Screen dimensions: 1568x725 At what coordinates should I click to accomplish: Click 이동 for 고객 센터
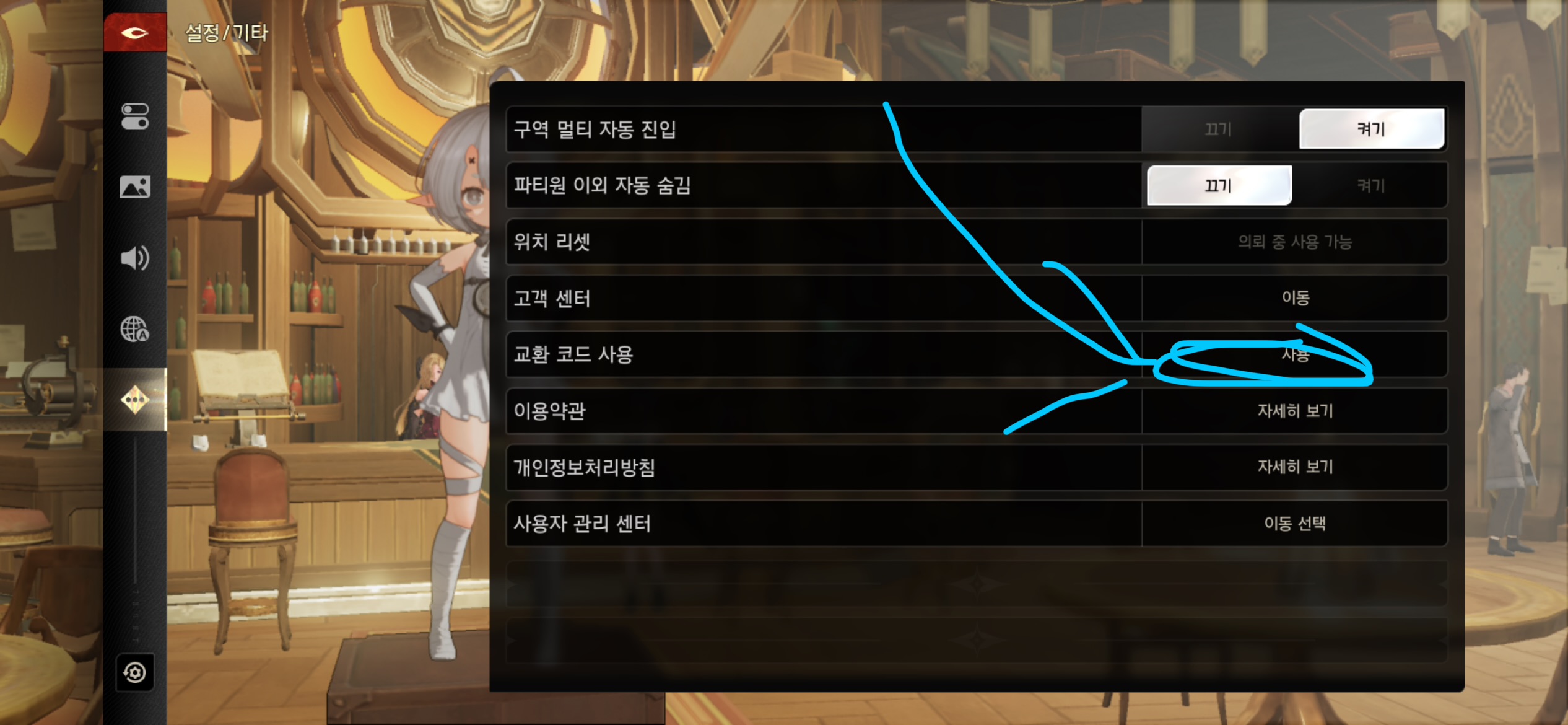(1295, 298)
